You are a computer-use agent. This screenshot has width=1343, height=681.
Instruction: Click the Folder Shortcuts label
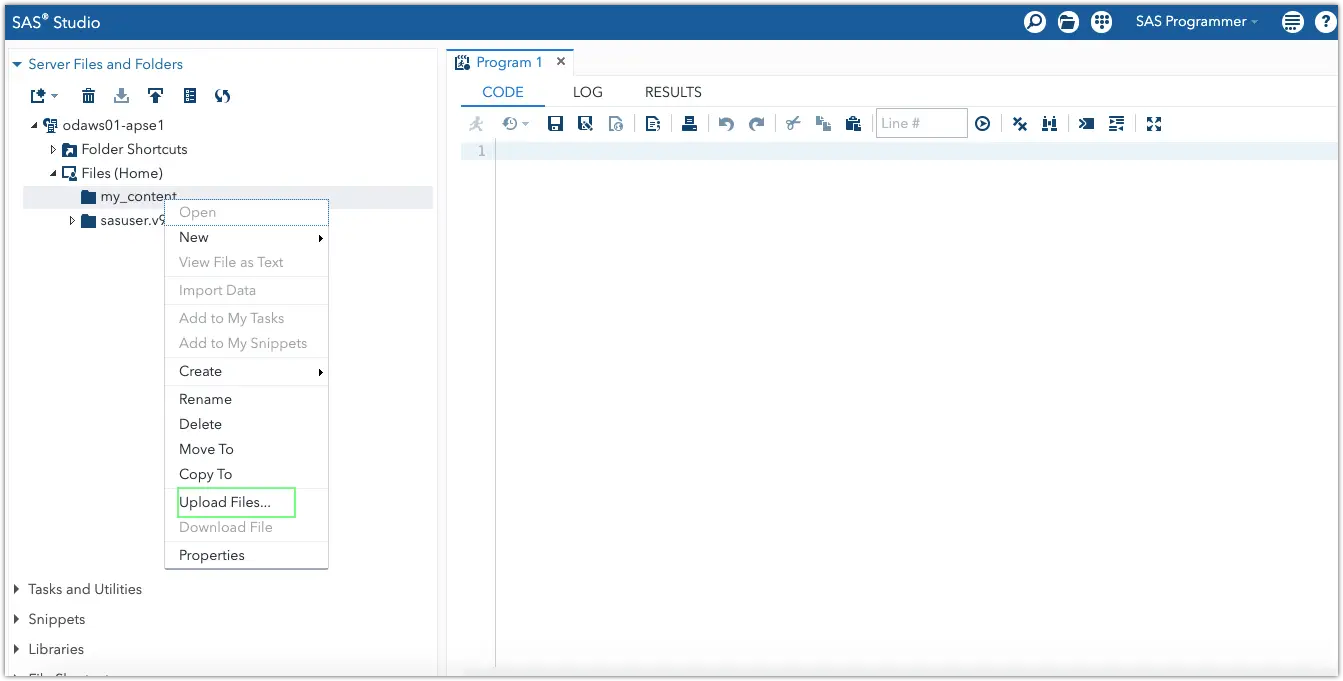[134, 149]
